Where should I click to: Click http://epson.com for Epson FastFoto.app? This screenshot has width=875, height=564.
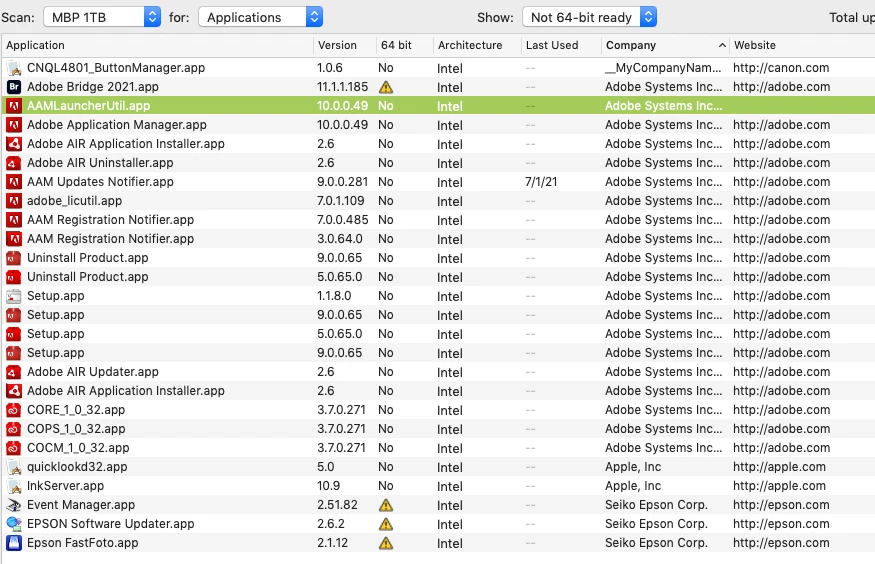781,543
